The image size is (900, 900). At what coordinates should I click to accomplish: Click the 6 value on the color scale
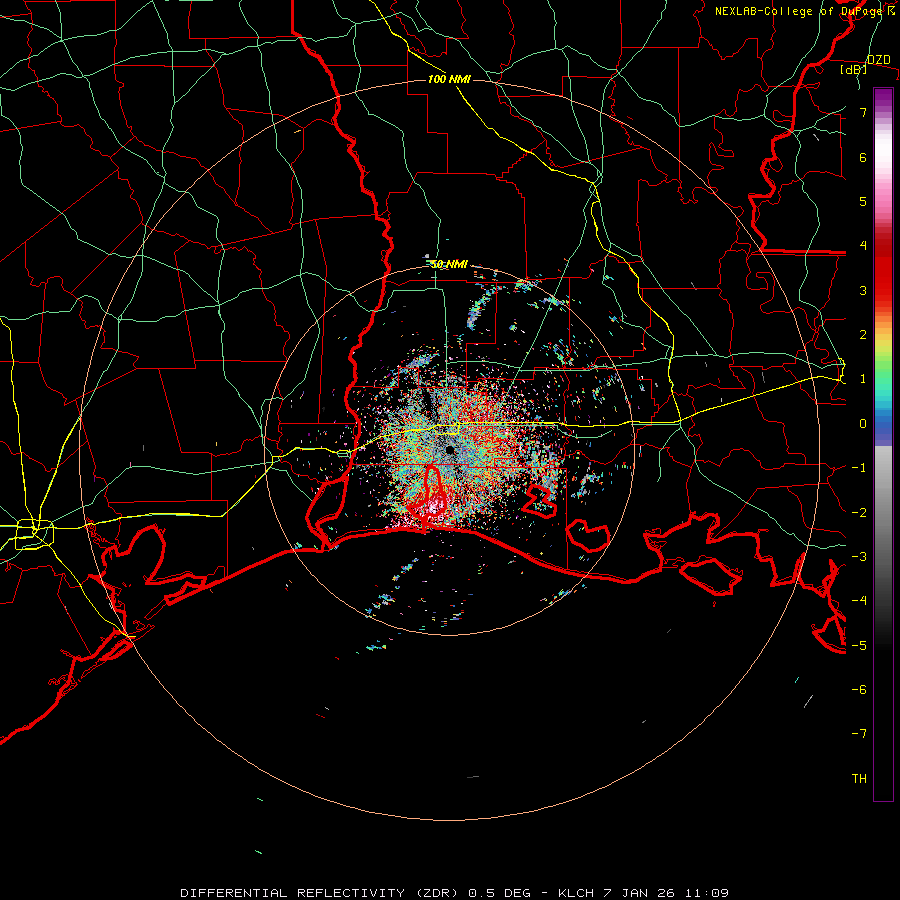(863, 157)
